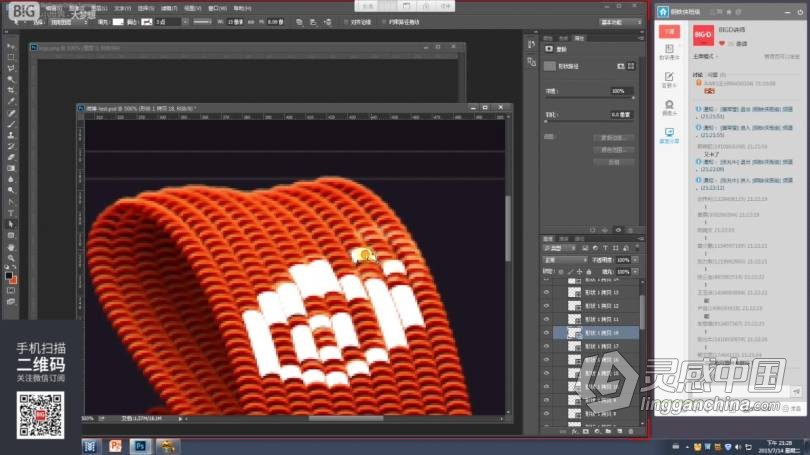Select the Eyedropper tool
810x455 pixels.
(x=11, y=101)
